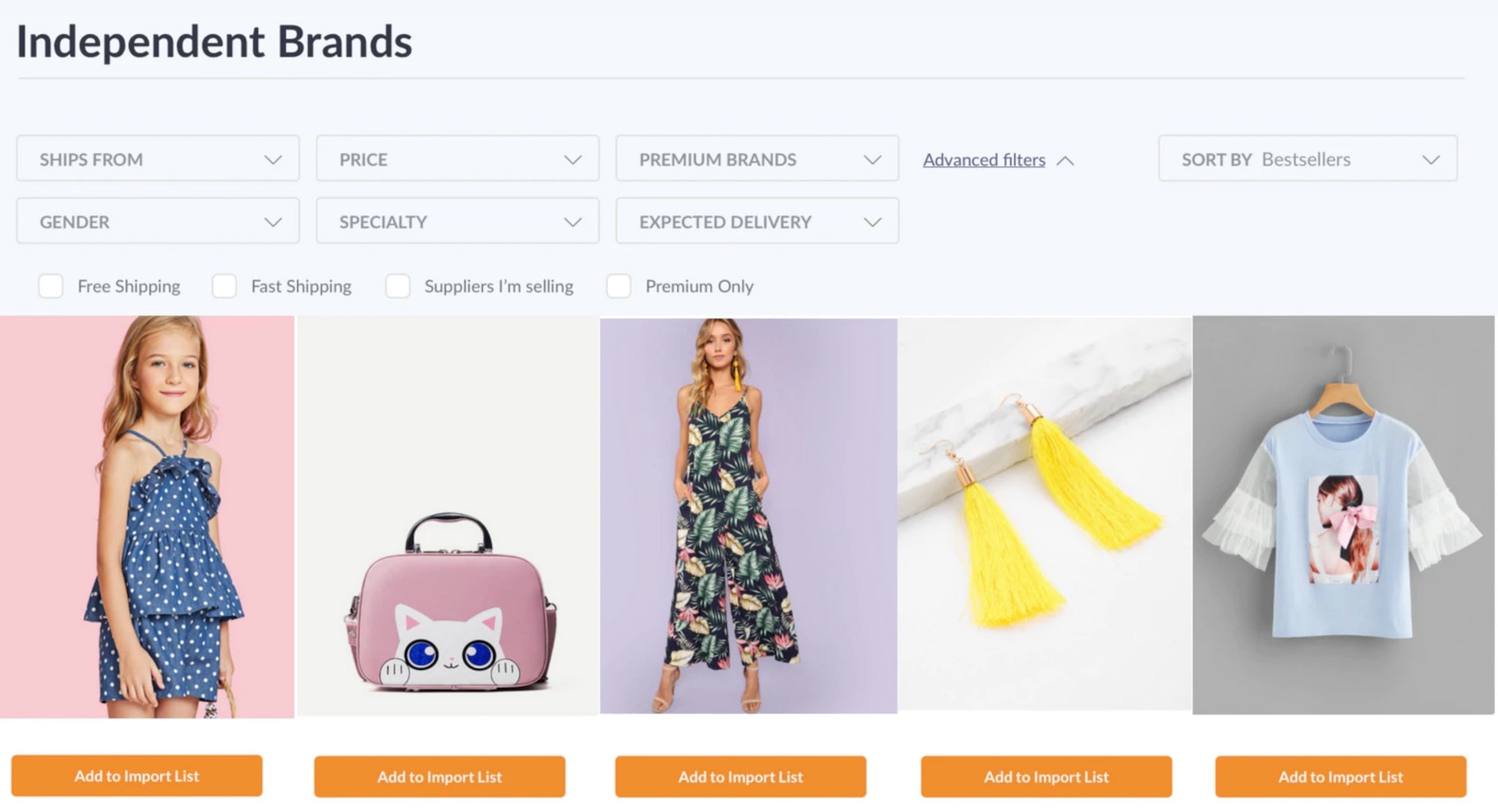Add the cat handbag to Import List
This screenshot has height=812, width=1498.
tap(439, 777)
